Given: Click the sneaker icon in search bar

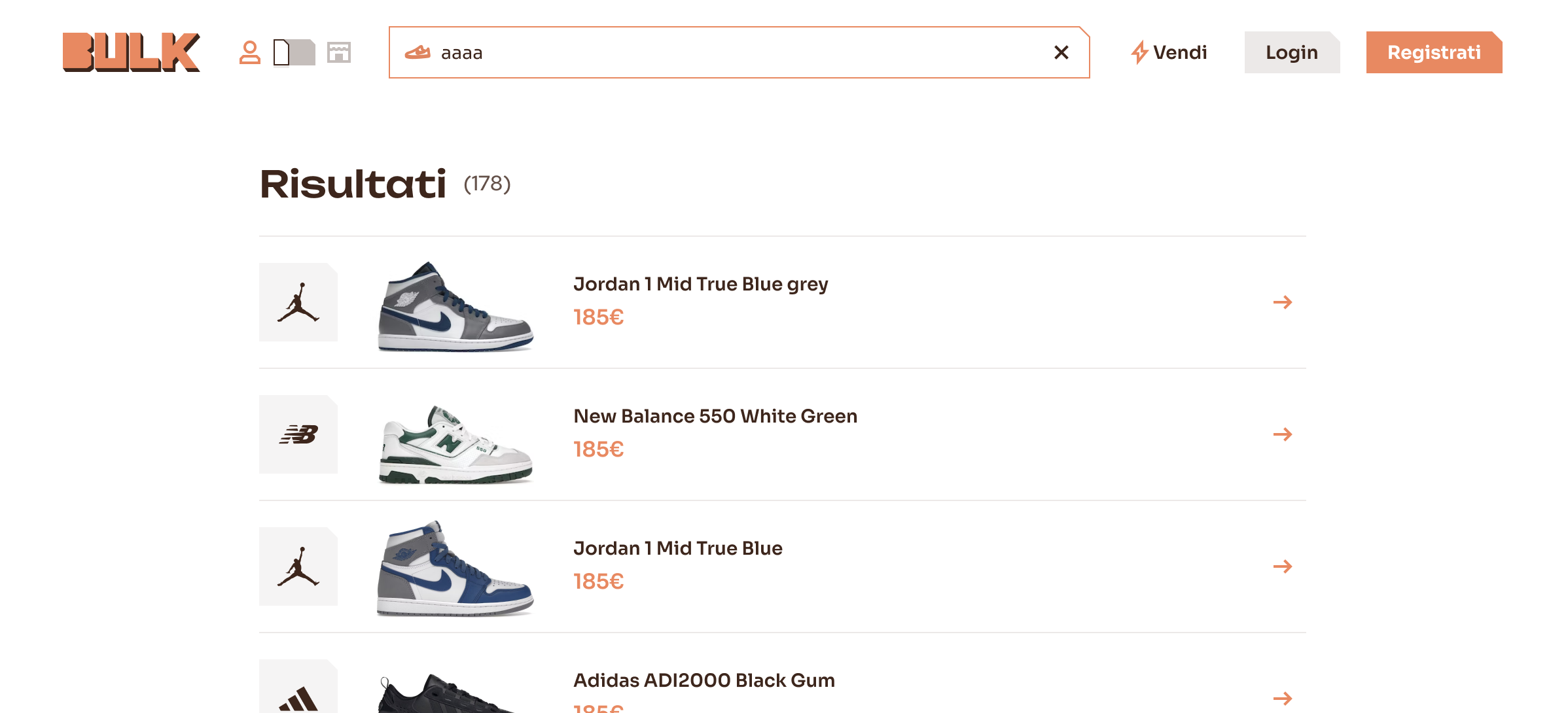Looking at the screenshot, I should pyautogui.click(x=418, y=52).
